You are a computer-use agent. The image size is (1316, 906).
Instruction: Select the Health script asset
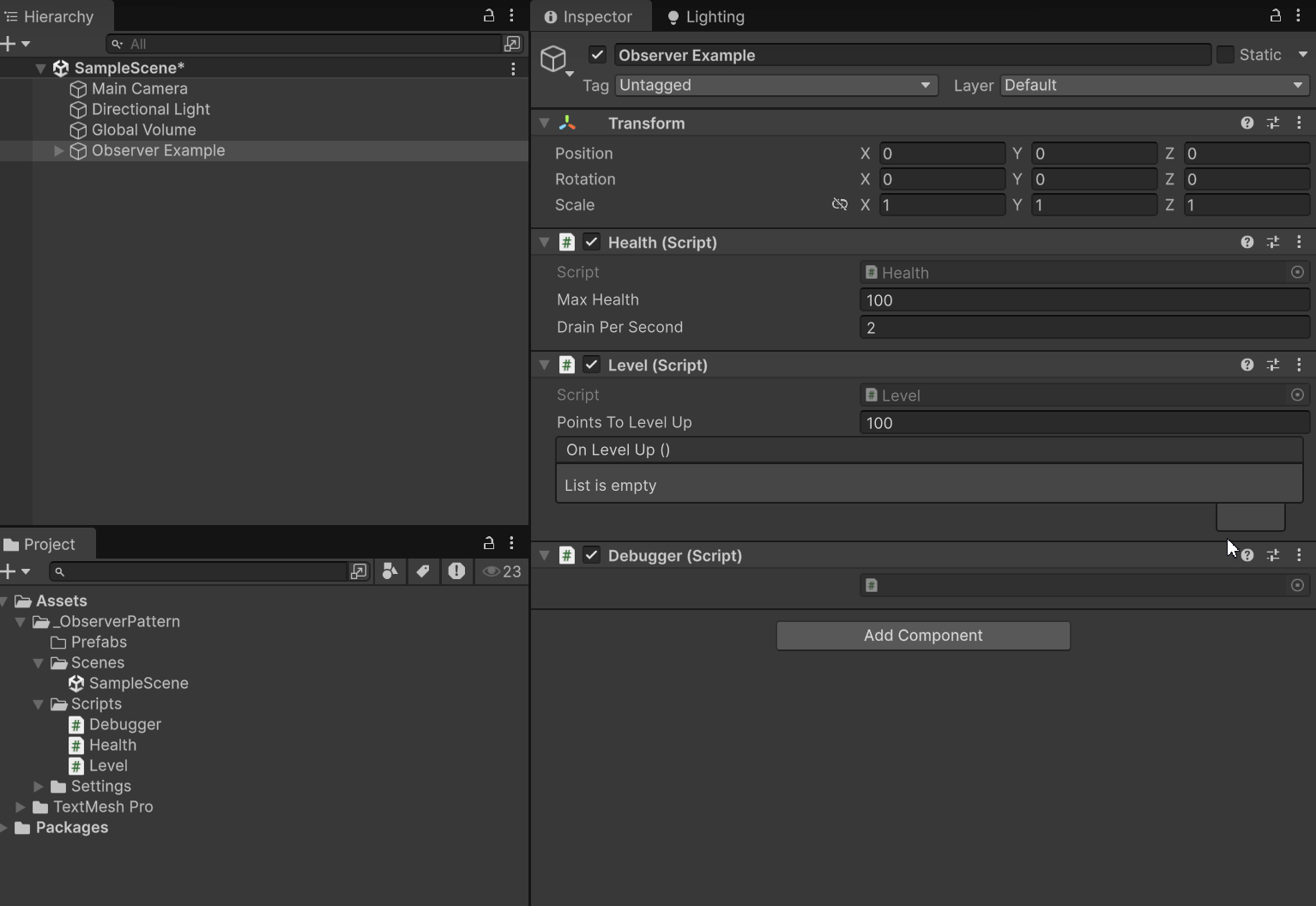[103, 745]
